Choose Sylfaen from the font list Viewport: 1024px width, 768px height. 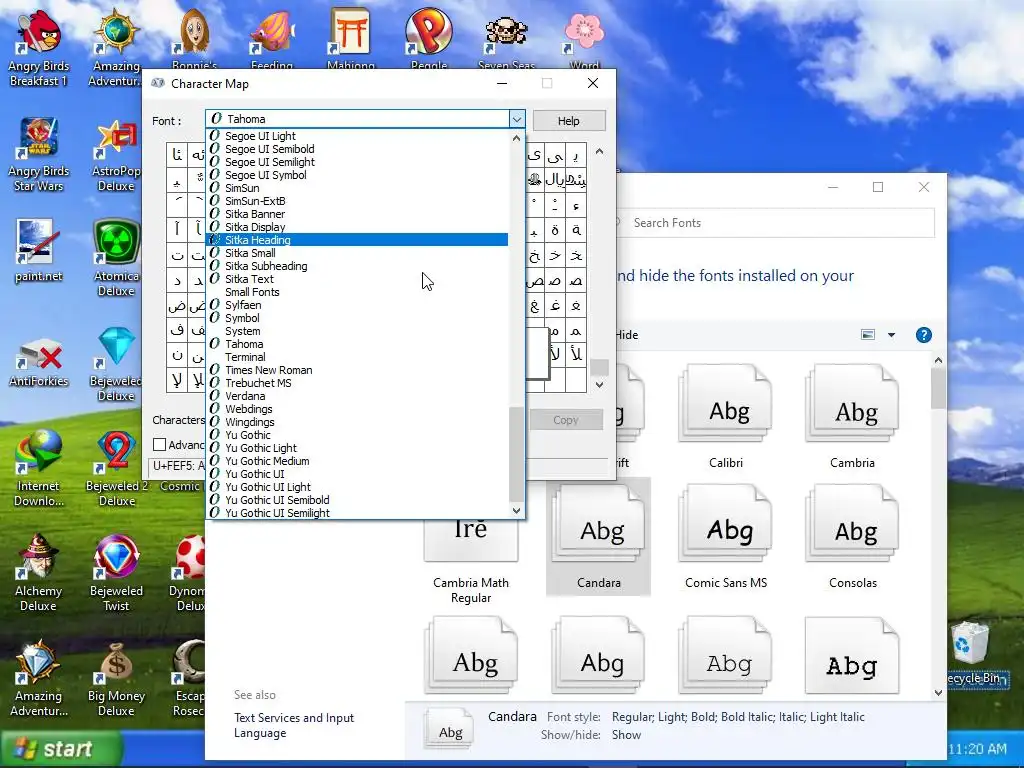pos(357,305)
